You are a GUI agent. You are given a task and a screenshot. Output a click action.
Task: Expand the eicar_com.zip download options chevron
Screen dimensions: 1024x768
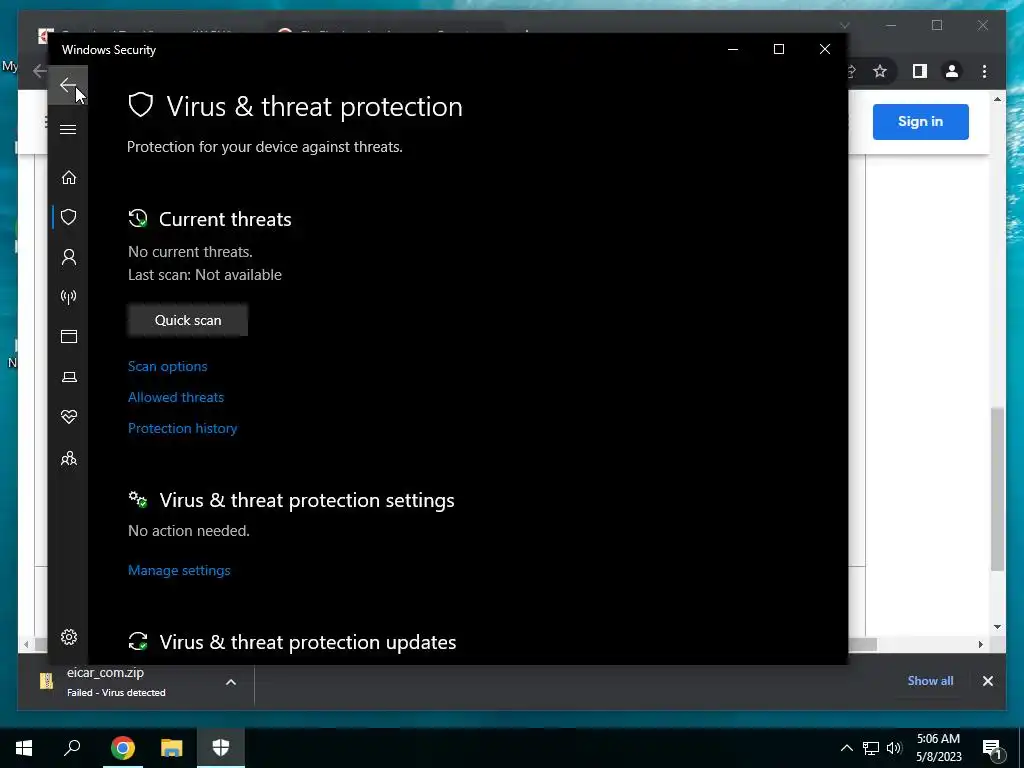pos(231,682)
